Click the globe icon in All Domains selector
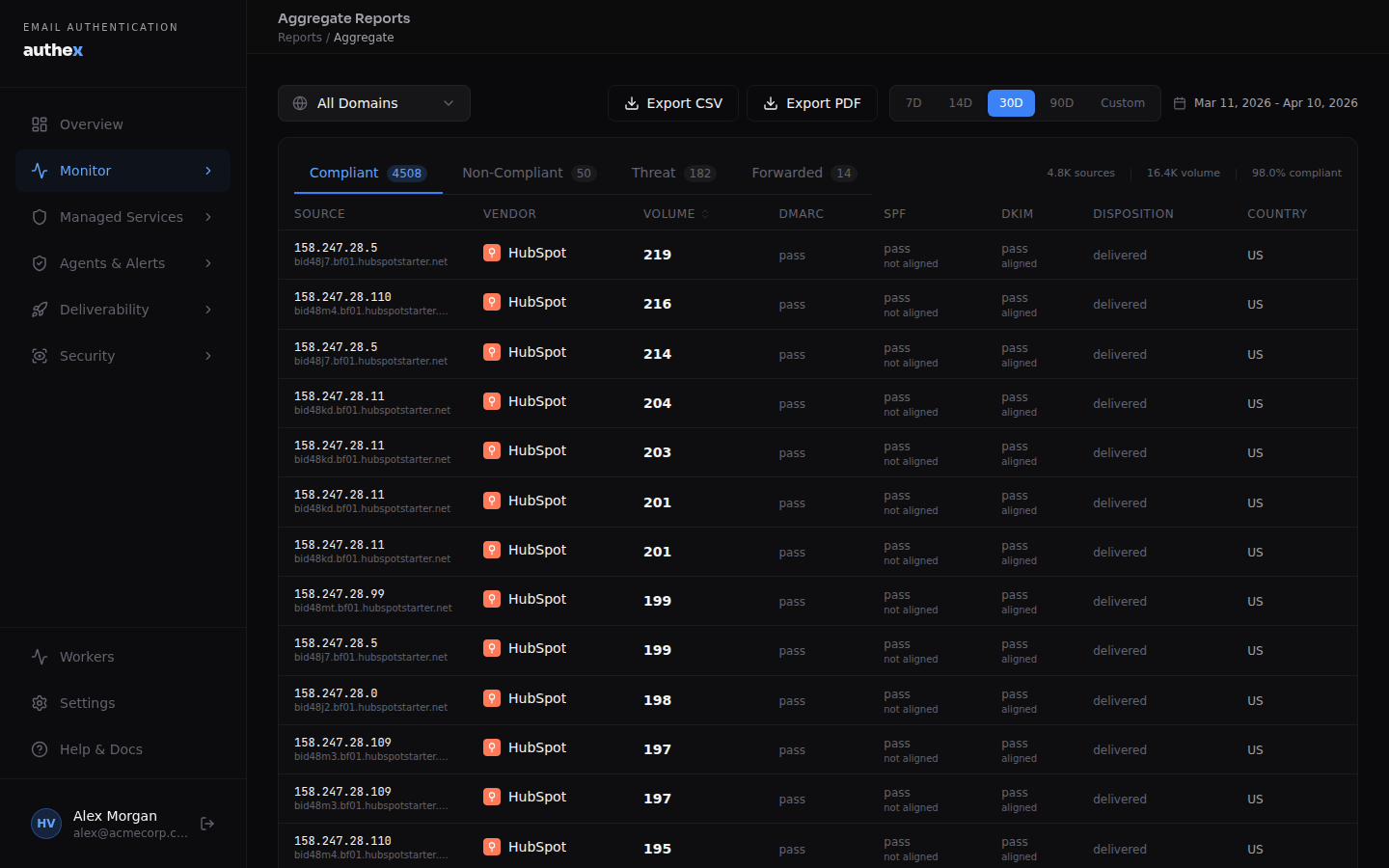The width and height of the screenshot is (1389, 868). (x=300, y=103)
